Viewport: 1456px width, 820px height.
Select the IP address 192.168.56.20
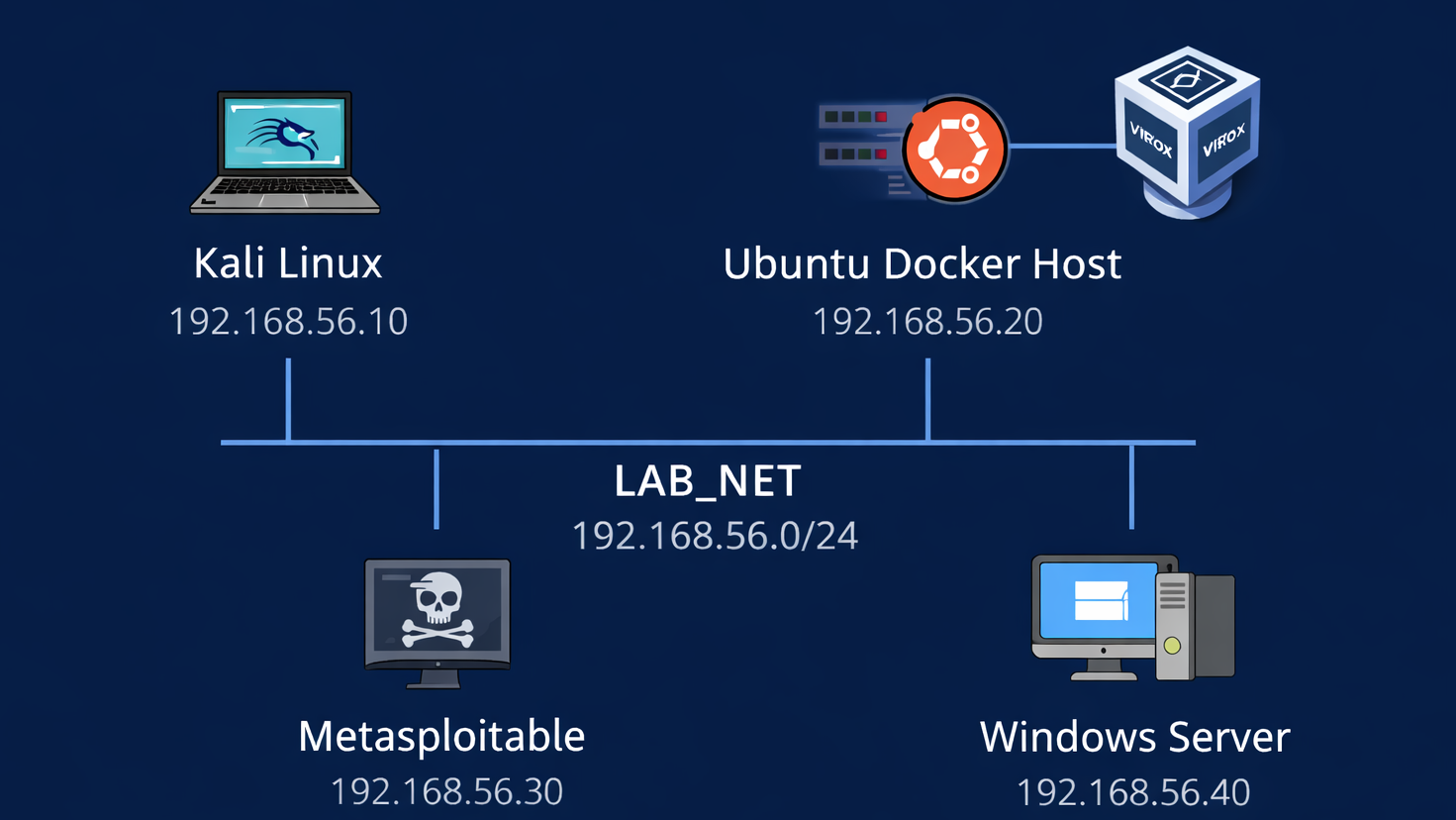[927, 322]
